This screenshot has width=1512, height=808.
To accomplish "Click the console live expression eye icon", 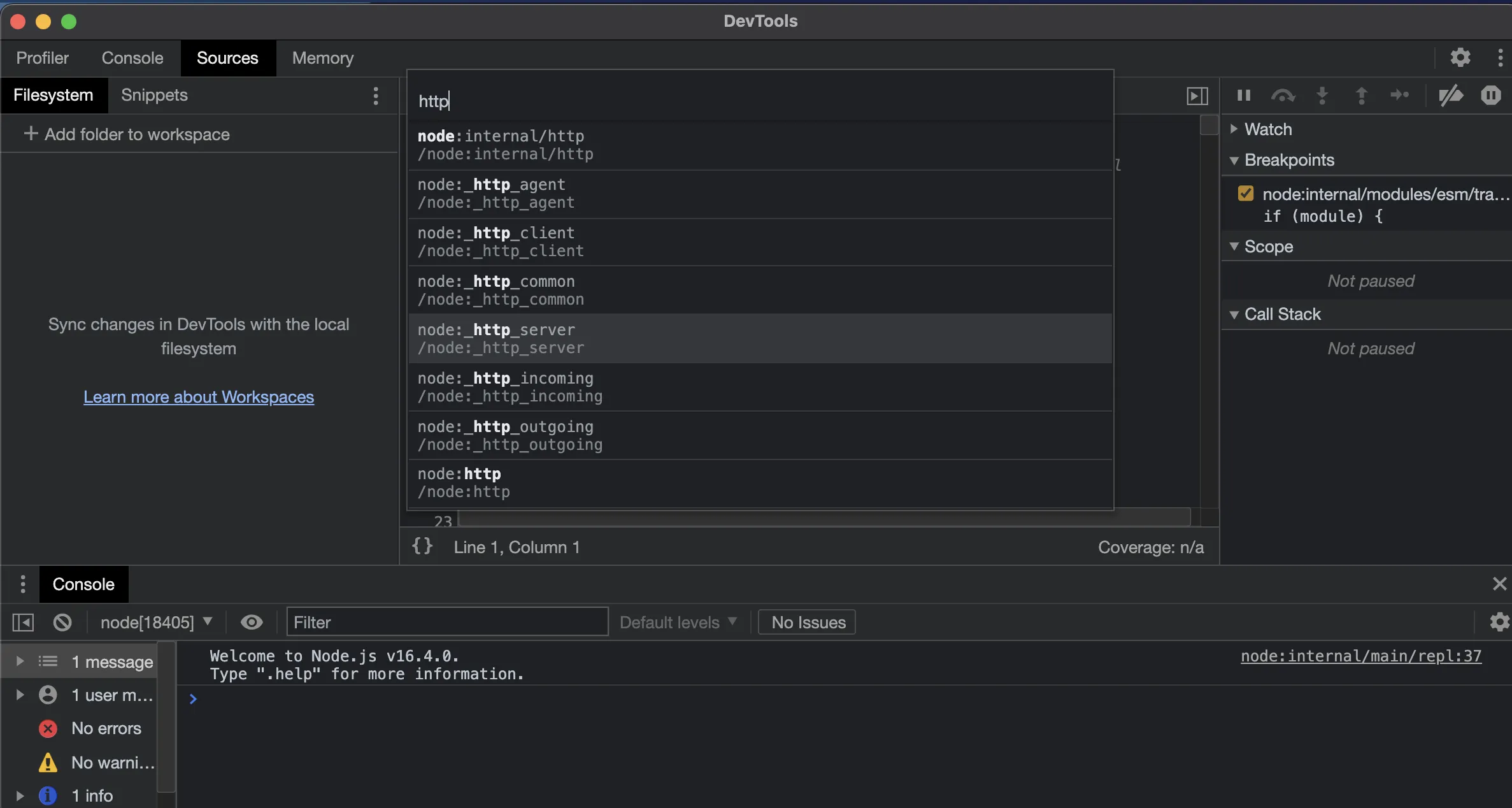I will coord(252,622).
